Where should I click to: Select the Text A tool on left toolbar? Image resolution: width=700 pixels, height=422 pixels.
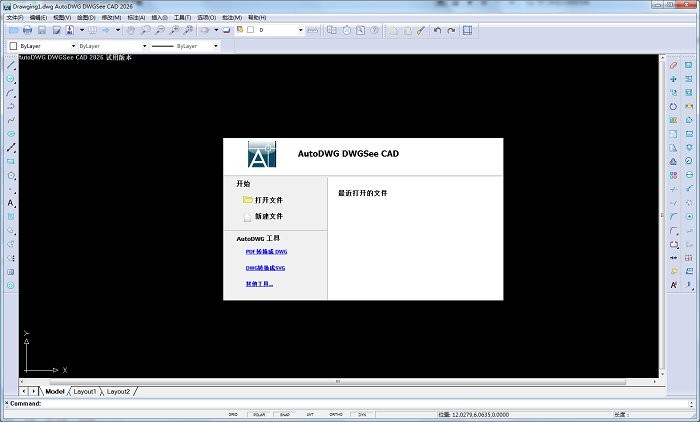click(x=11, y=203)
